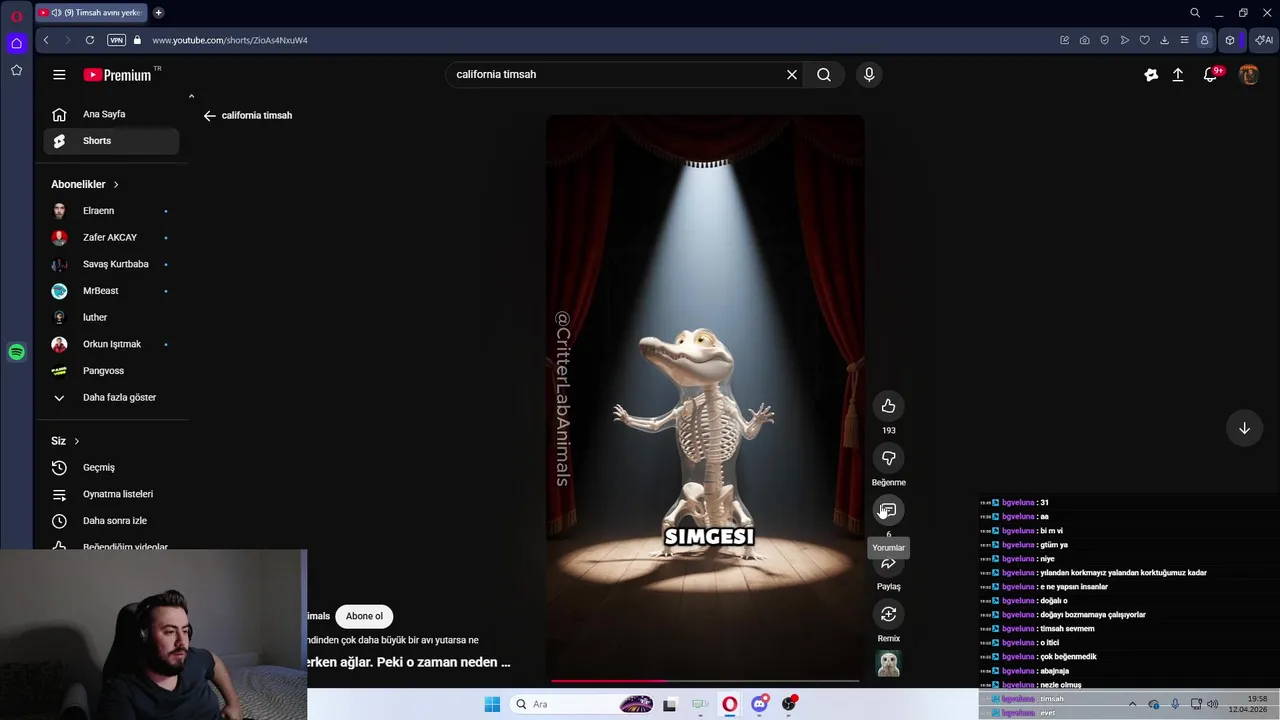Subscribe with the Abone ol button
1280x720 pixels.
pos(364,616)
